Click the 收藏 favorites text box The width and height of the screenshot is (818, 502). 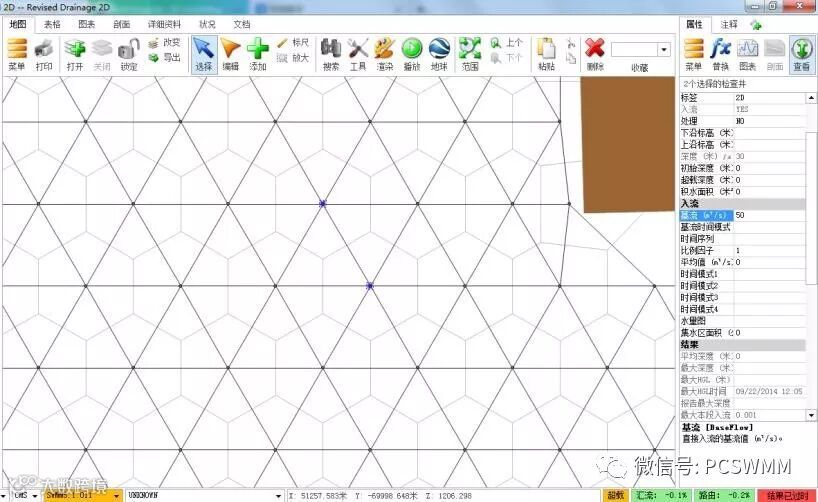[634, 50]
